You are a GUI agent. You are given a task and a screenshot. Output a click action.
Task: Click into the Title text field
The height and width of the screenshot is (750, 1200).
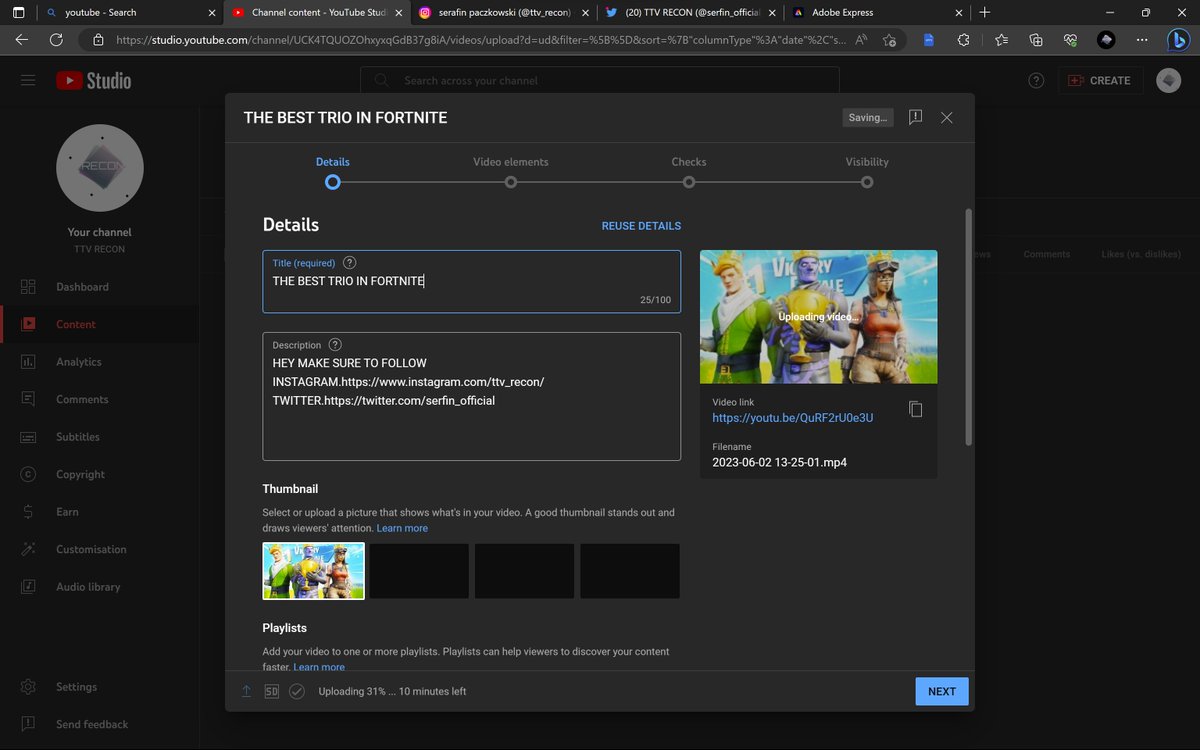tap(472, 282)
